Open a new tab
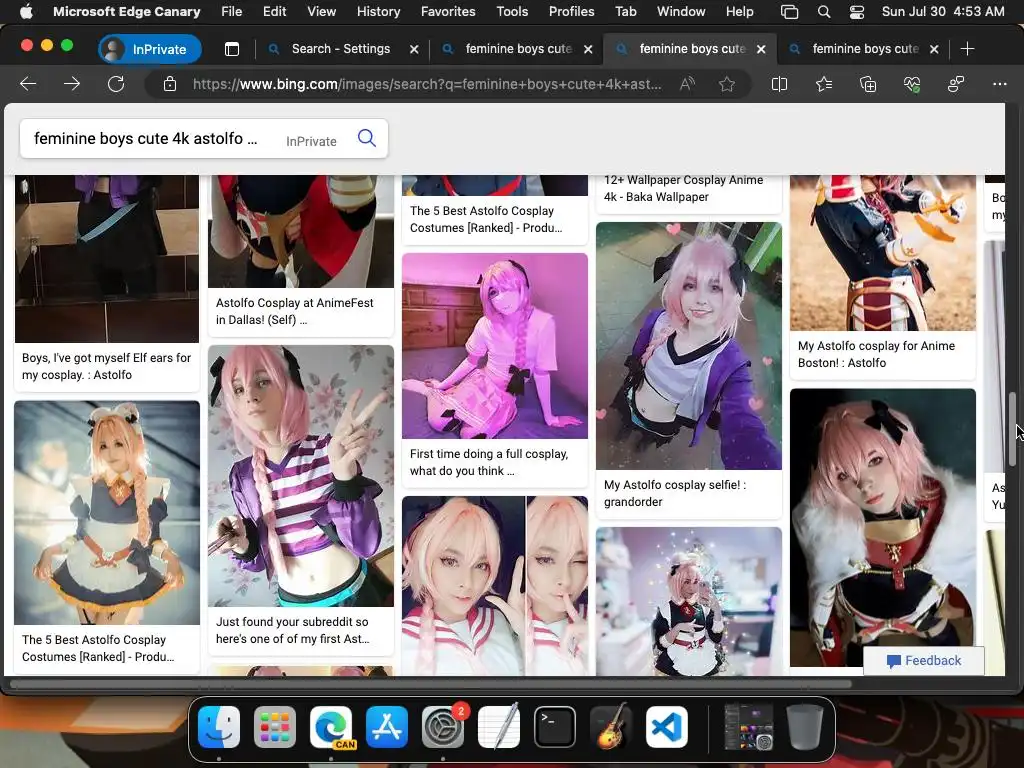1024x768 pixels. pos(968,49)
